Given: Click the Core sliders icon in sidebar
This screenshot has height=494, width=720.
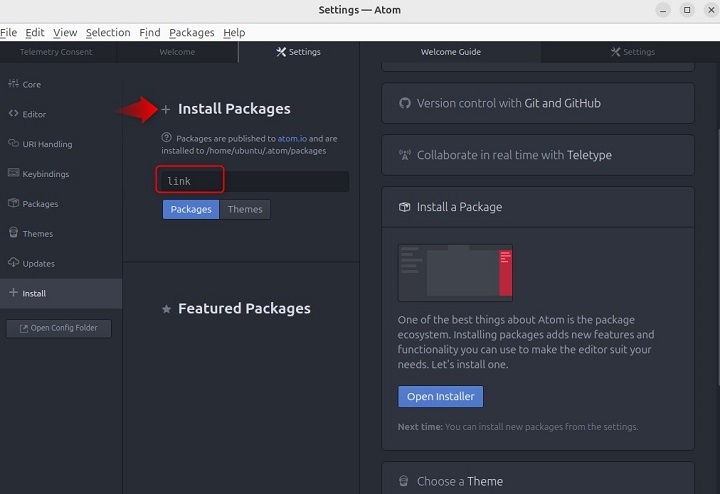Looking at the screenshot, I should (13, 84).
